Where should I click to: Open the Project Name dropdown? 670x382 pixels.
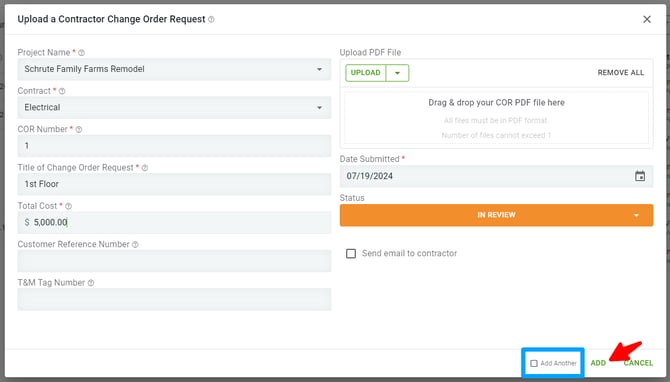(174, 69)
